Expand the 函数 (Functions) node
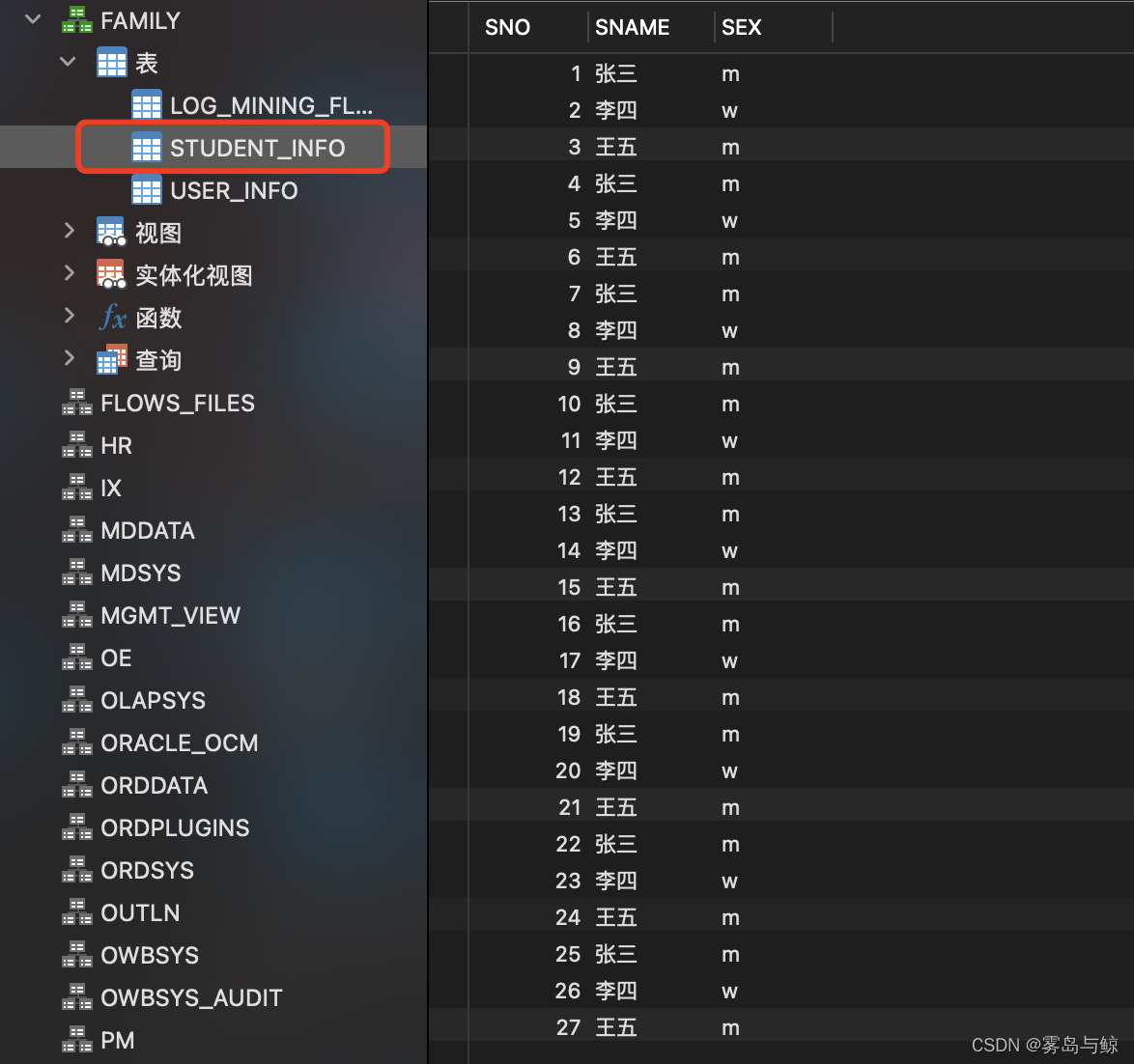 [x=69, y=317]
